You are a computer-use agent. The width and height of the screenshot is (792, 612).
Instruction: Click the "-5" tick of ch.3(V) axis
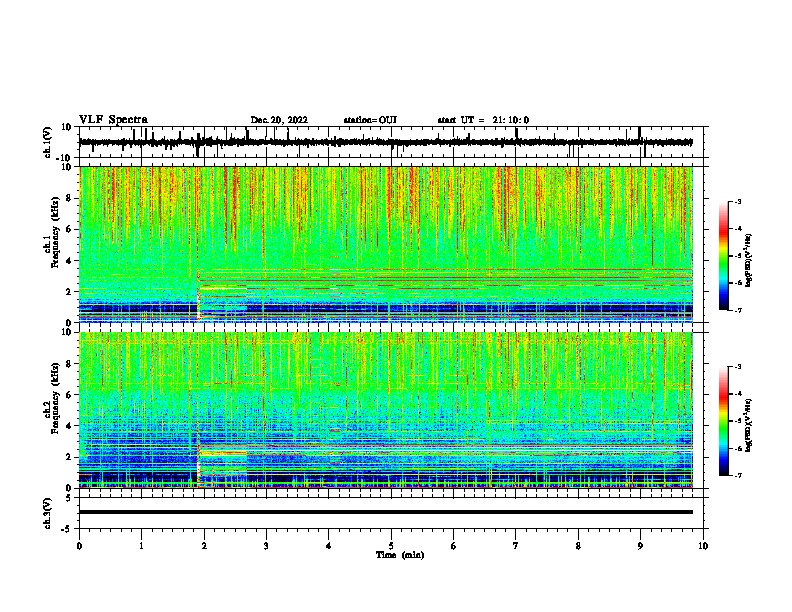[67, 528]
